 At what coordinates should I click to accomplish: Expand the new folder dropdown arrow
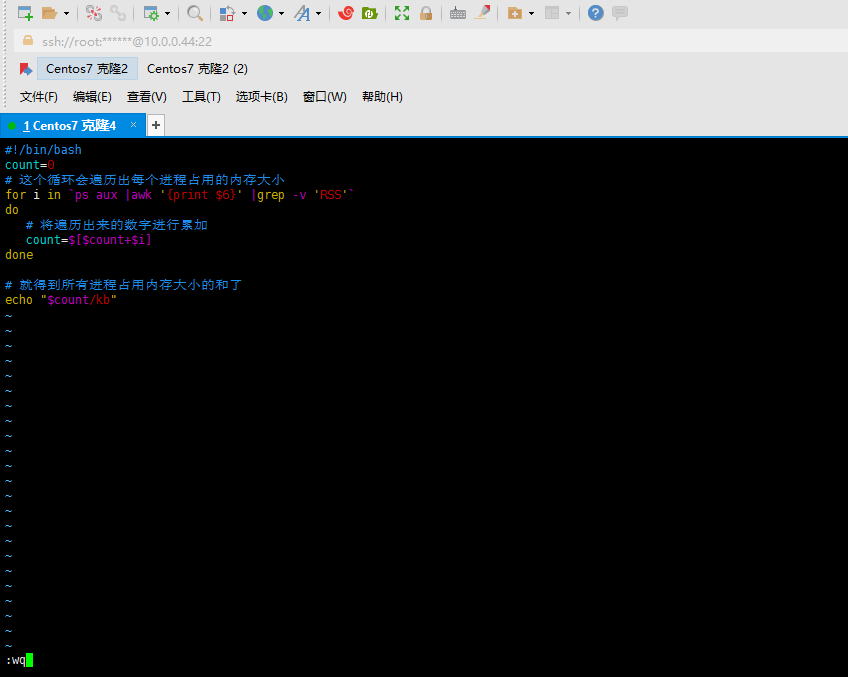(532, 13)
